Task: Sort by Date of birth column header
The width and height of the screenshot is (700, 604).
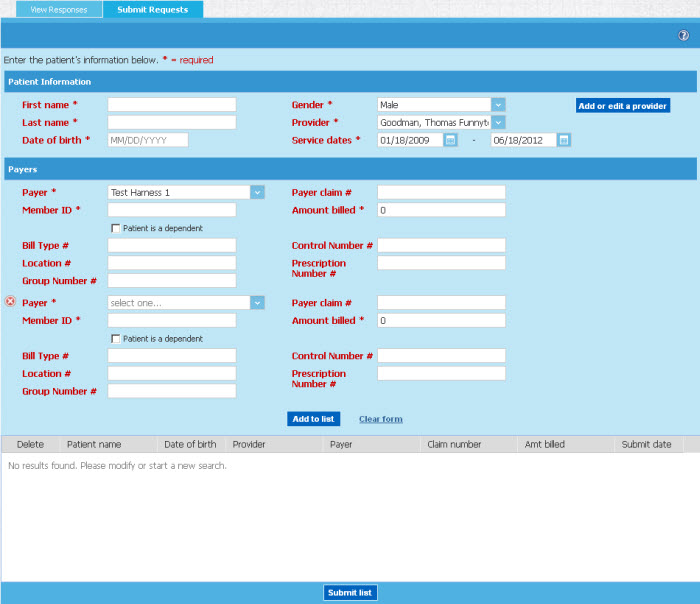Action: point(190,444)
